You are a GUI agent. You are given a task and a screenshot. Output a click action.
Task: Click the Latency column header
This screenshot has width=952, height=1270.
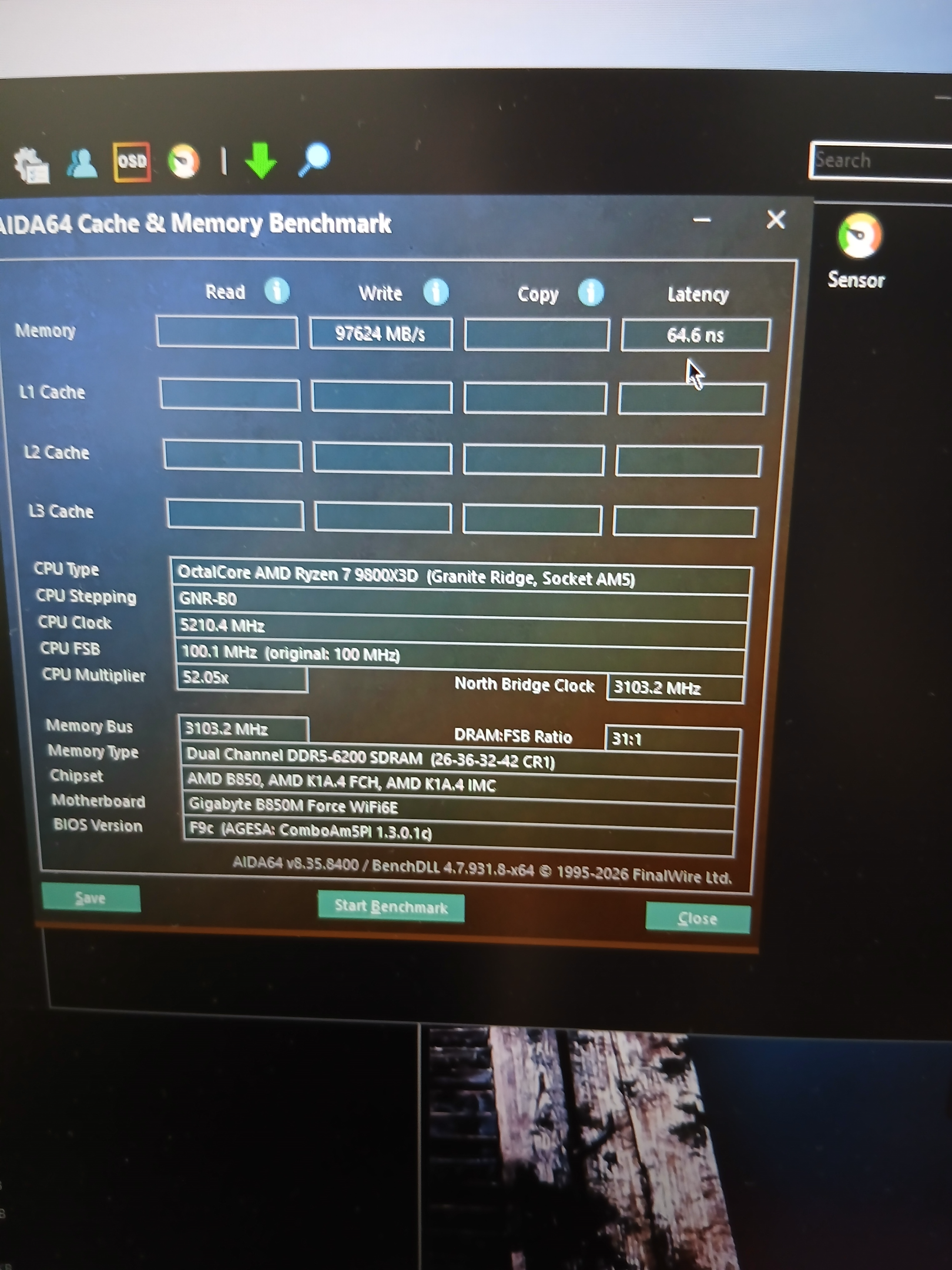click(x=698, y=294)
